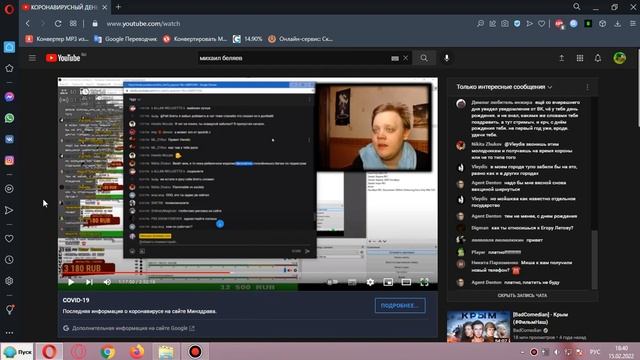Open the speed dial start page

coord(73,24)
